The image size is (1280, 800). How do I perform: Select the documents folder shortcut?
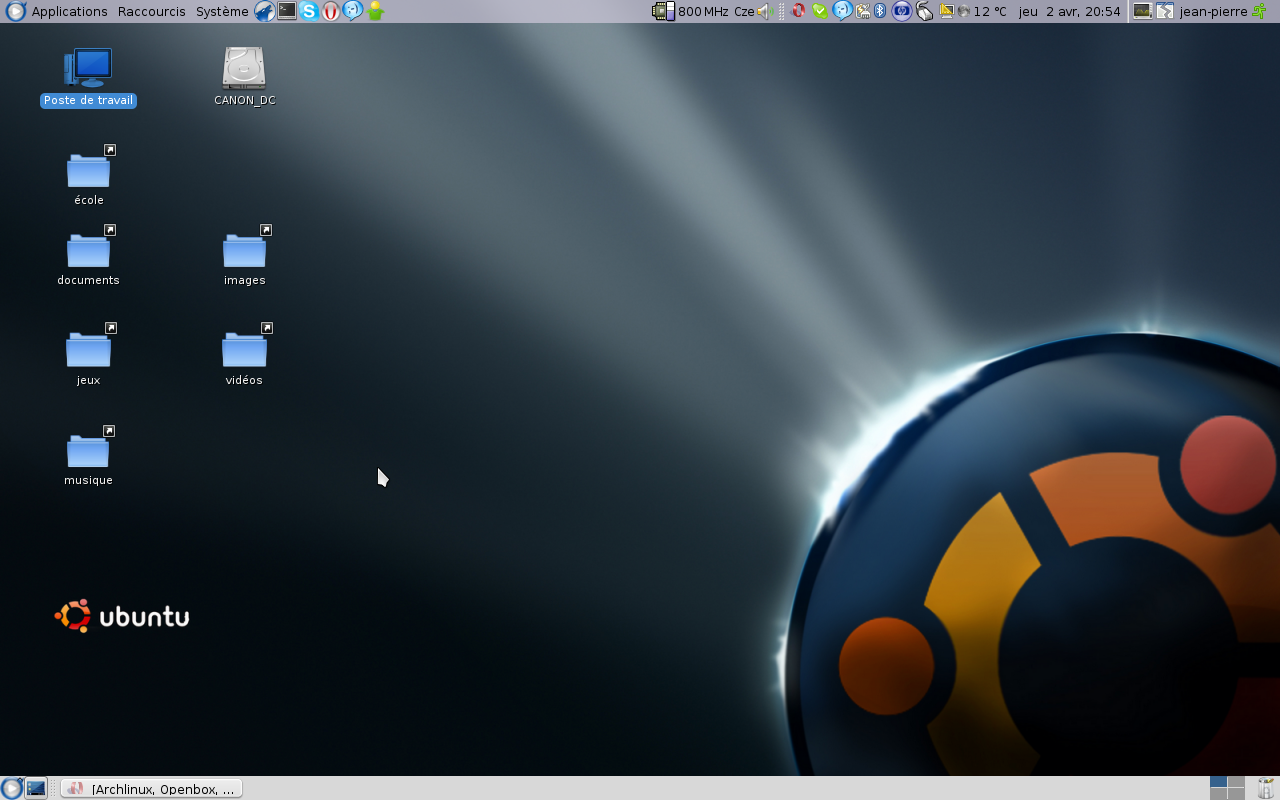coord(88,256)
